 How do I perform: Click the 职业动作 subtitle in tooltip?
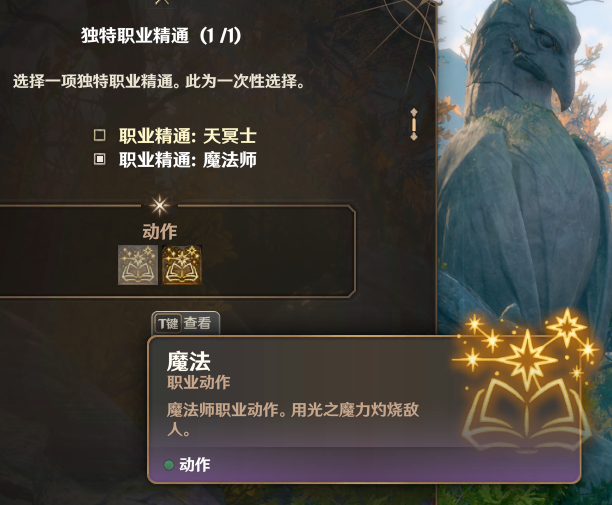pyautogui.click(x=199, y=383)
